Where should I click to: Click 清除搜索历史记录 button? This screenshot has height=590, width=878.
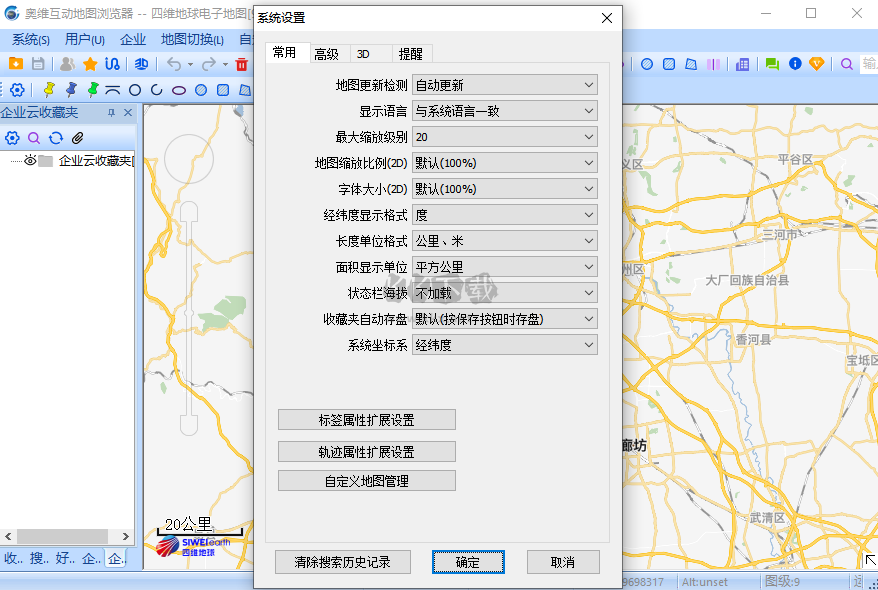(x=343, y=561)
